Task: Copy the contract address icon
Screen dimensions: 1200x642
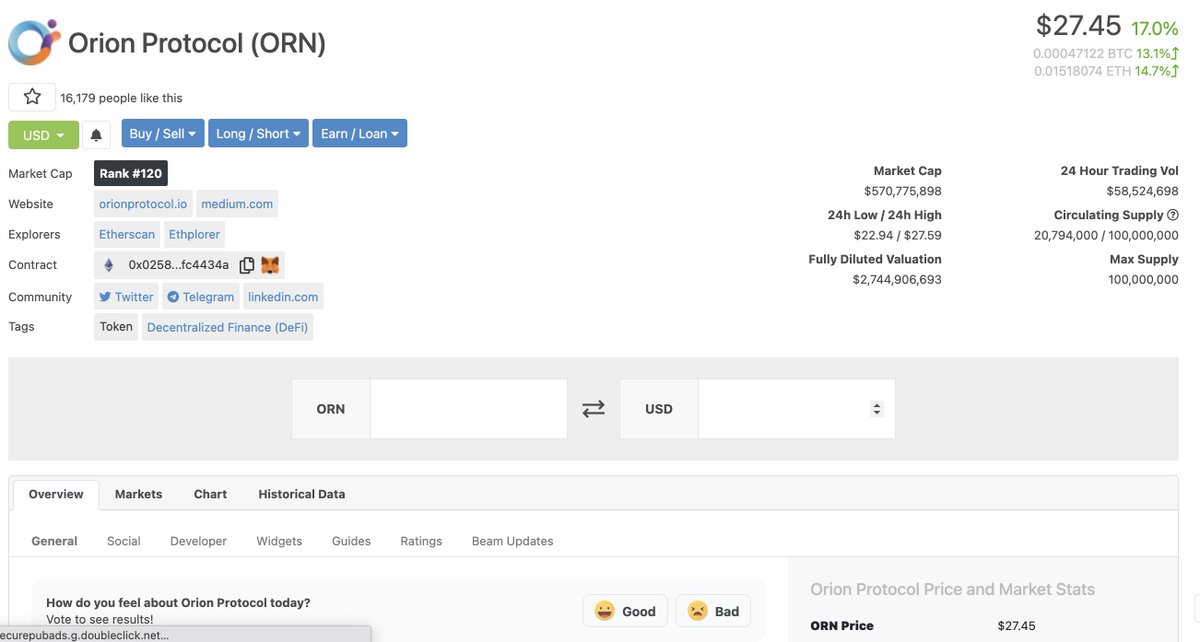Action: click(x=246, y=265)
